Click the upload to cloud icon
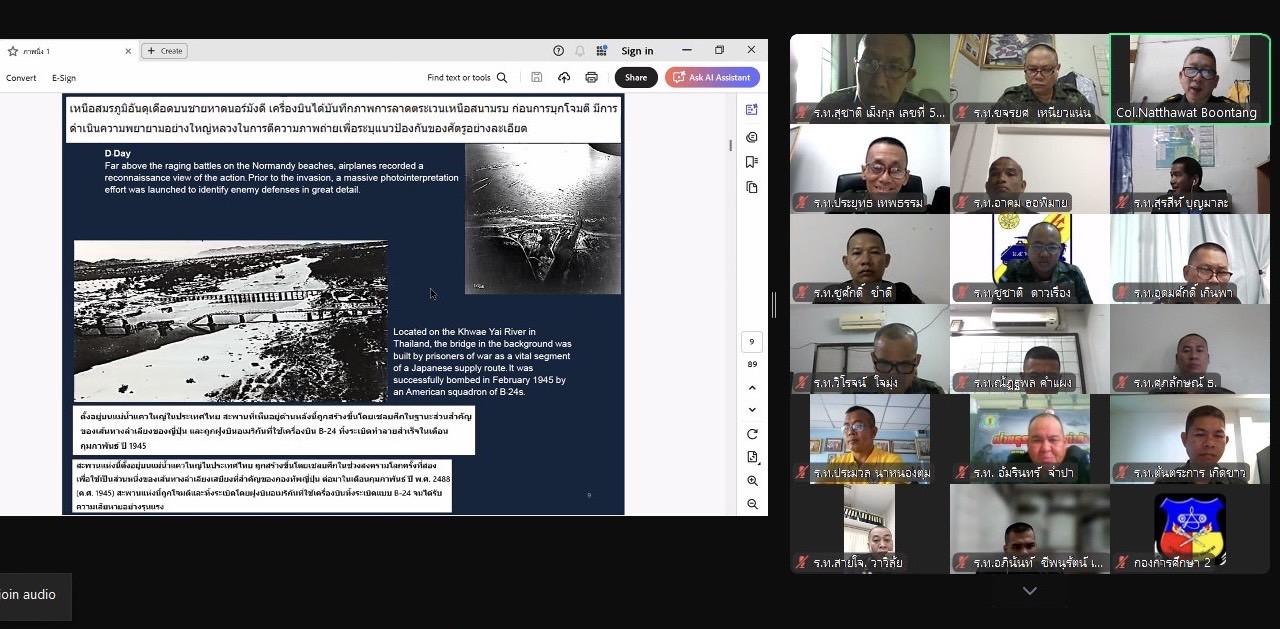Image resolution: width=1280 pixels, height=629 pixels. [564, 77]
